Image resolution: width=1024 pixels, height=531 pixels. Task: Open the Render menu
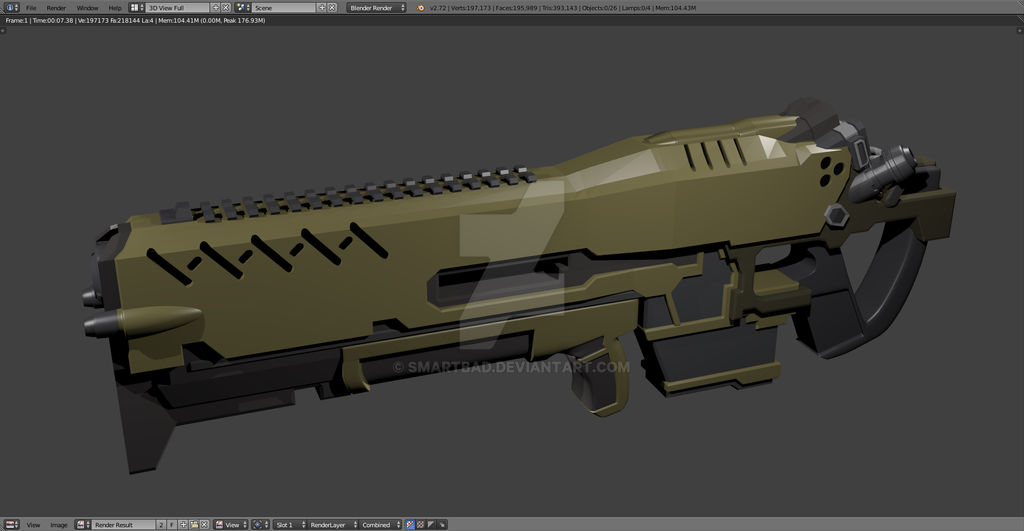56,8
